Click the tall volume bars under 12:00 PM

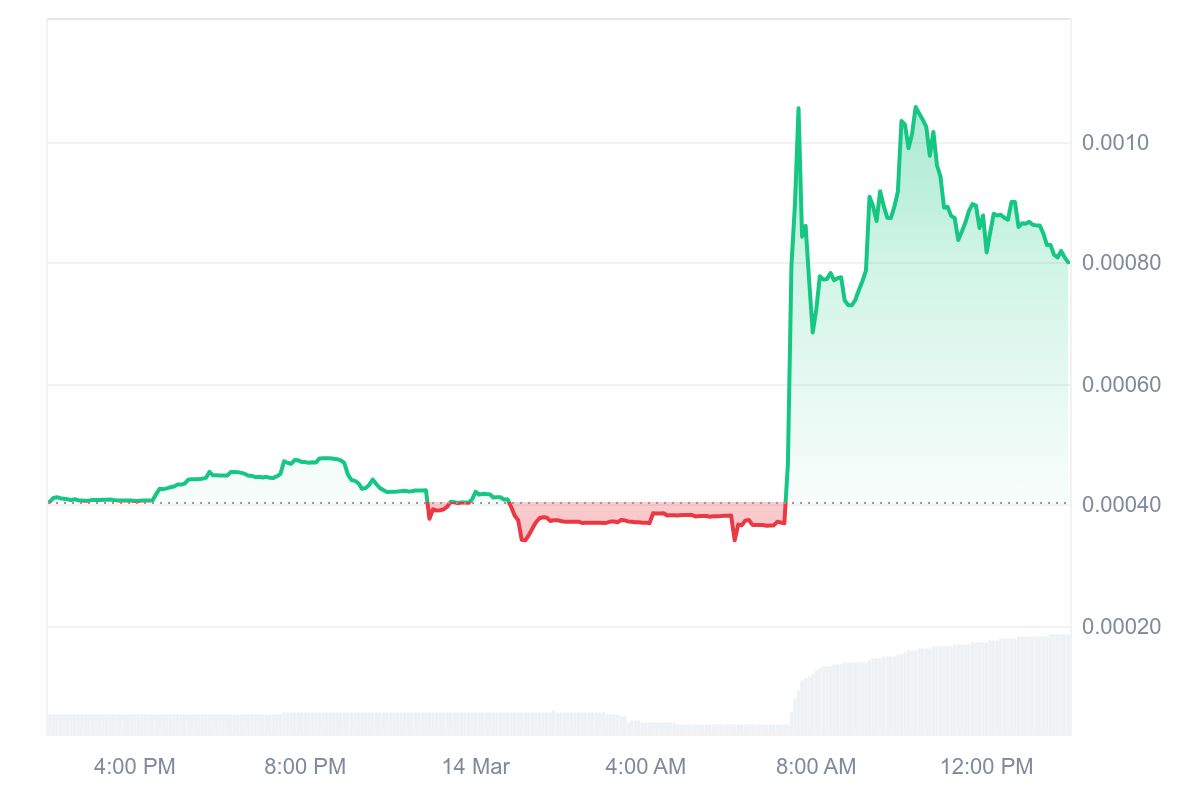(987, 690)
